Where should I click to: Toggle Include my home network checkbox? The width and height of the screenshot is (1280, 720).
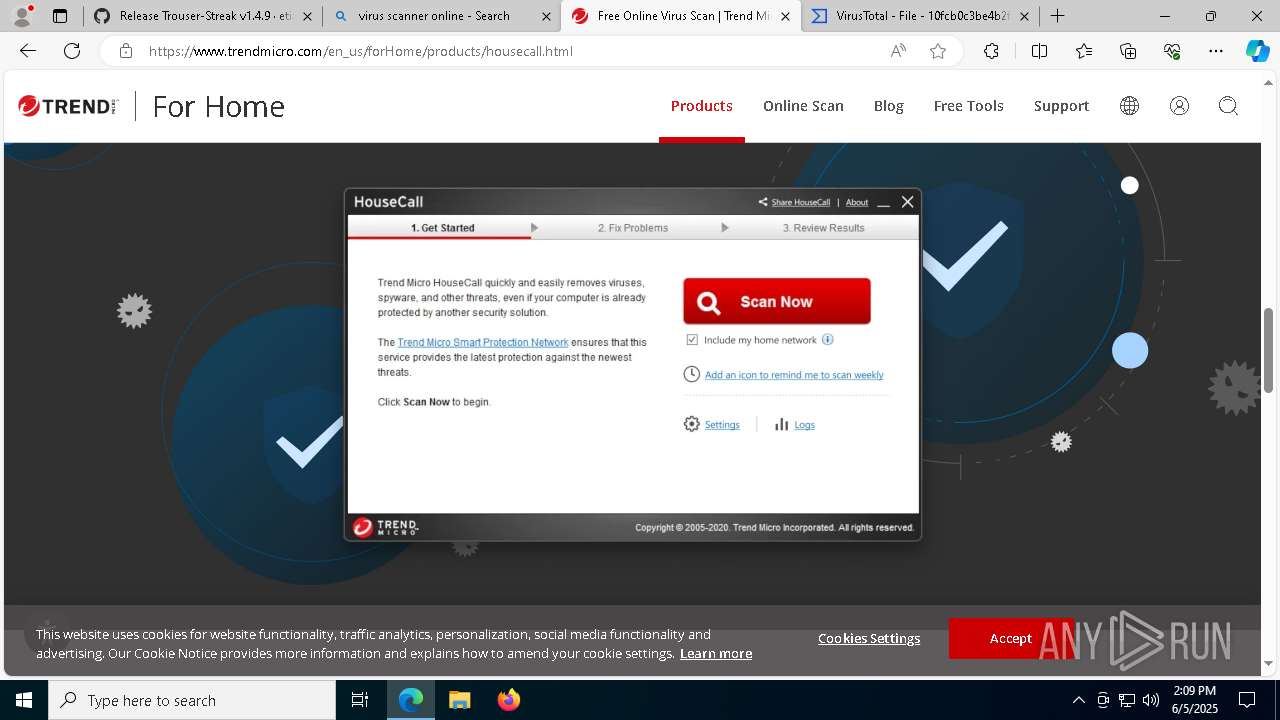pyautogui.click(x=692, y=340)
